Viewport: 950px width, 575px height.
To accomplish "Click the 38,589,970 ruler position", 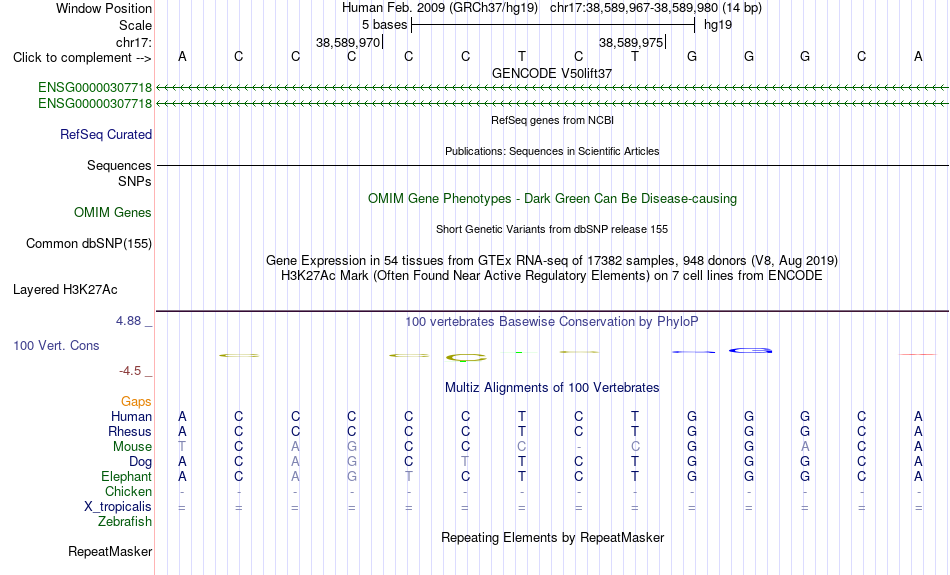I will [x=348, y=42].
